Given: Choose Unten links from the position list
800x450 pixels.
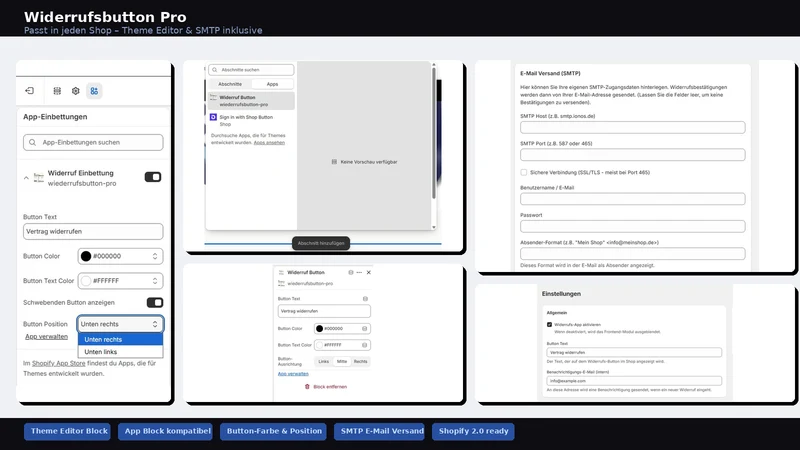Looking at the screenshot, I should point(120,352).
